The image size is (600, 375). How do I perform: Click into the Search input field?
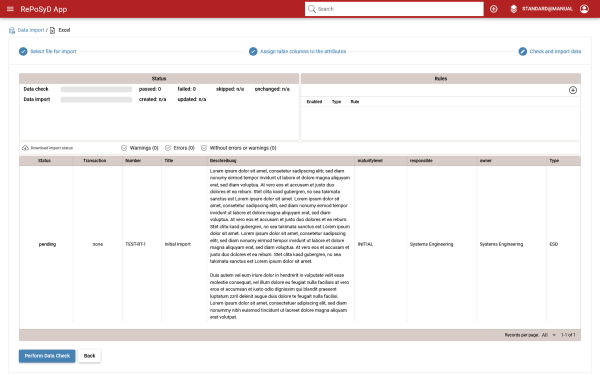(394, 9)
